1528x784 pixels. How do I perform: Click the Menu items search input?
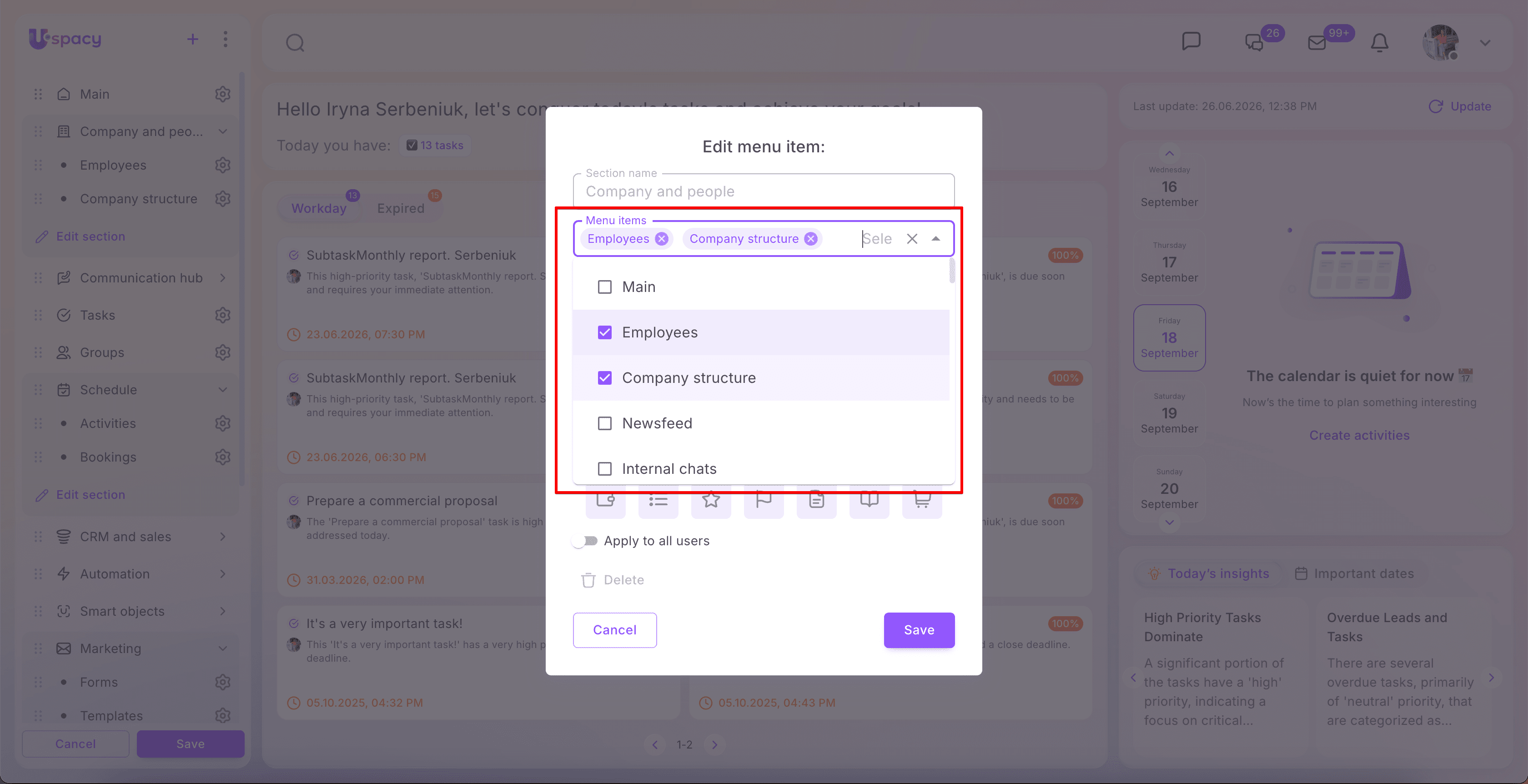(x=877, y=238)
